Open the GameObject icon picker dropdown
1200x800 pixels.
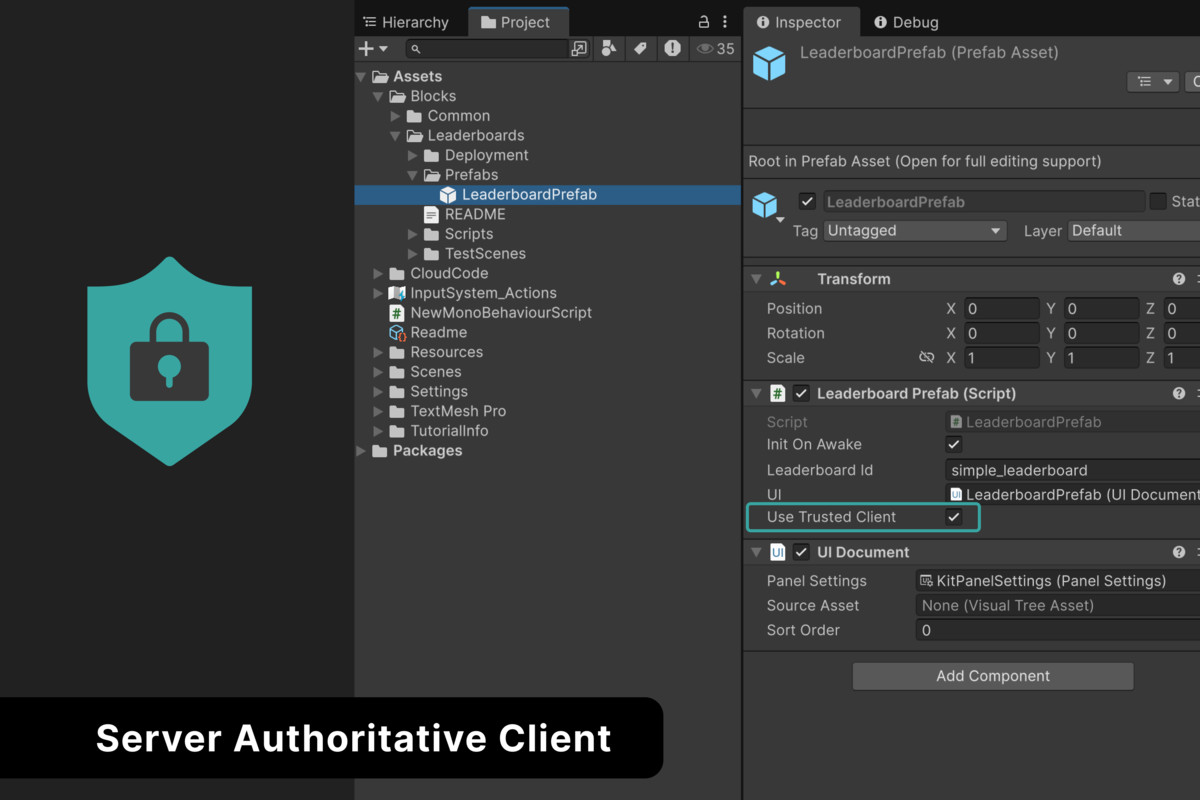coord(766,207)
